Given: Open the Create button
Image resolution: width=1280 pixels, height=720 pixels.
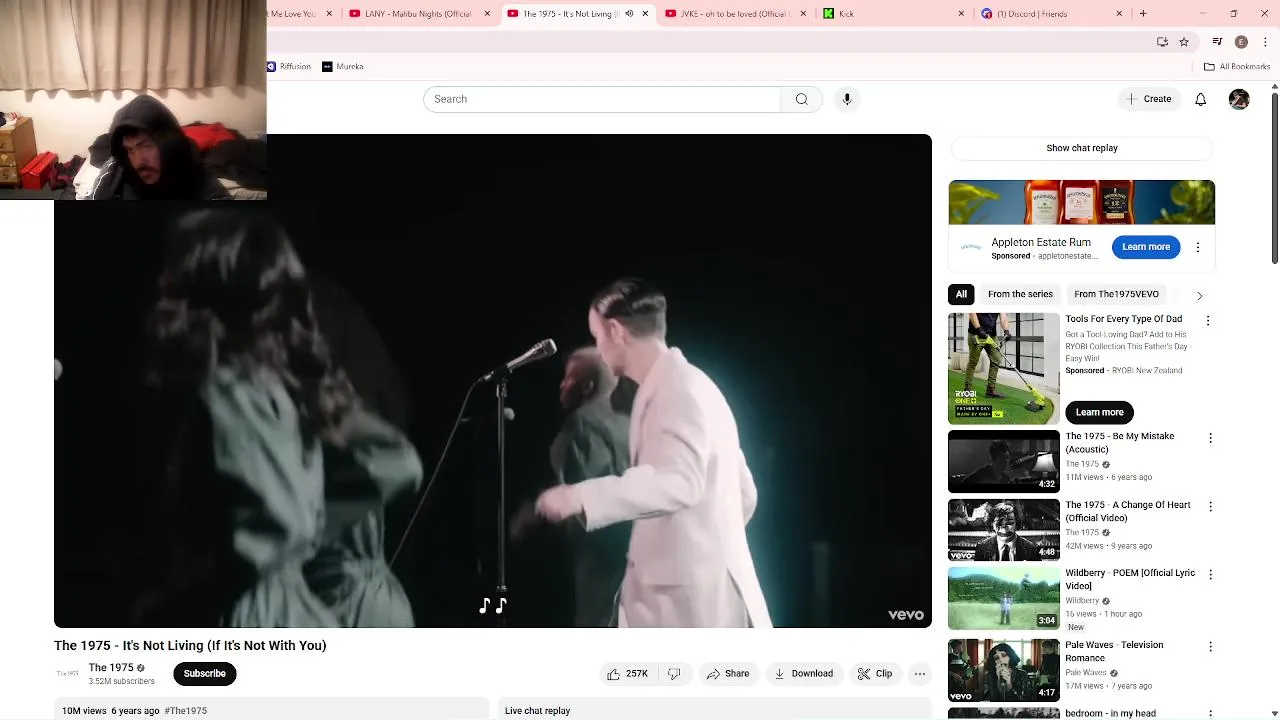Looking at the screenshot, I should click(1148, 99).
